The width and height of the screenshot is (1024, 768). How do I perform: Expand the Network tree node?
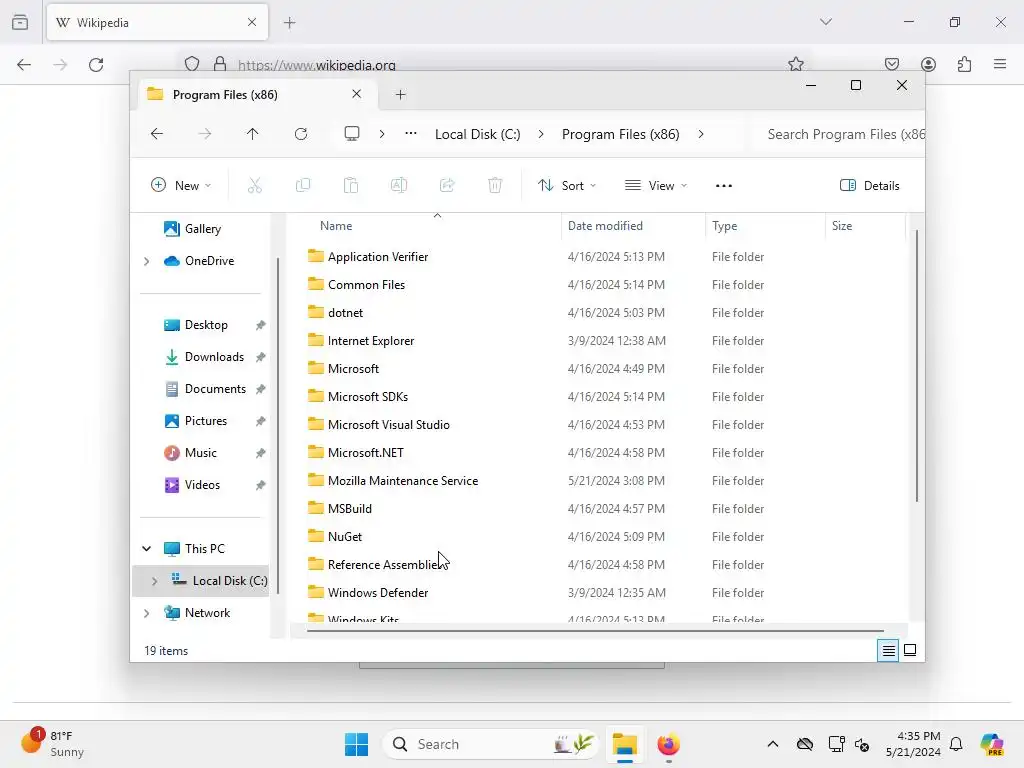click(146, 613)
